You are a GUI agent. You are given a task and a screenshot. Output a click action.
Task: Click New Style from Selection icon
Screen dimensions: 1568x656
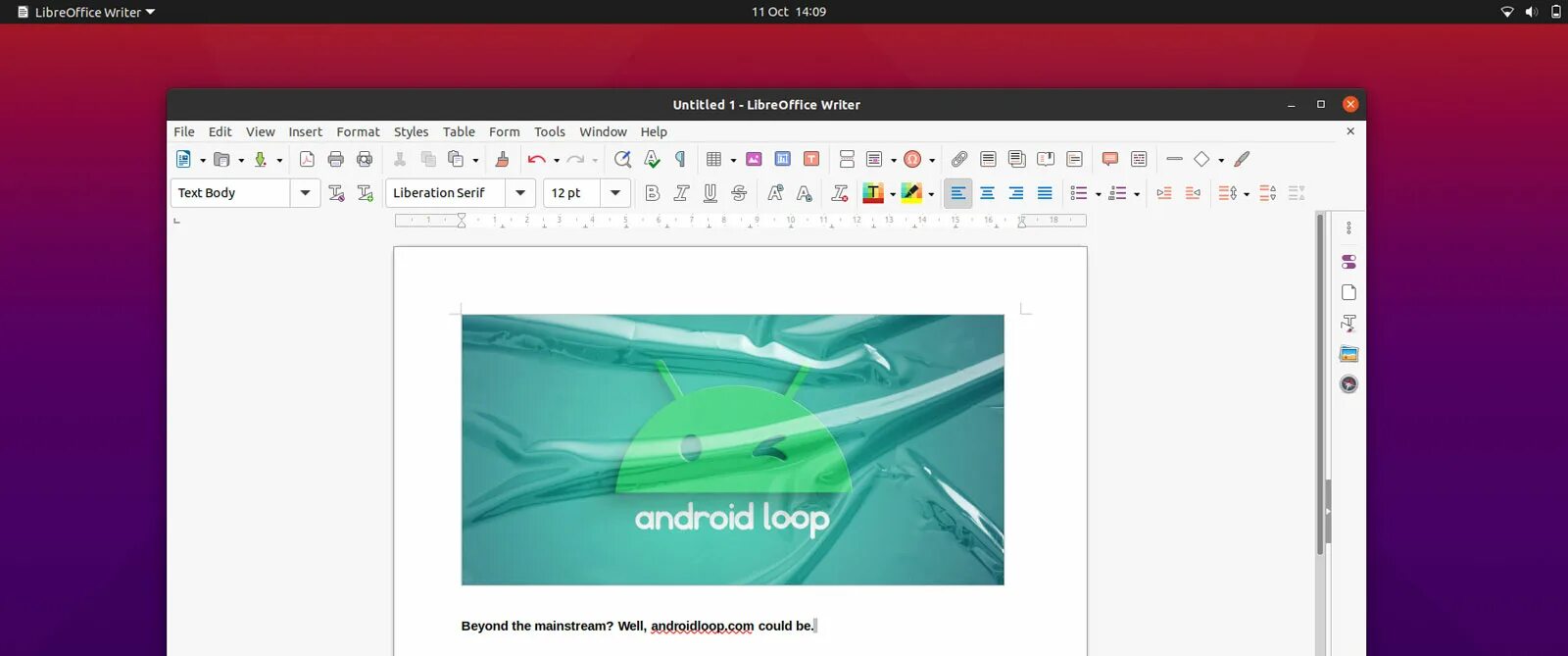click(366, 193)
